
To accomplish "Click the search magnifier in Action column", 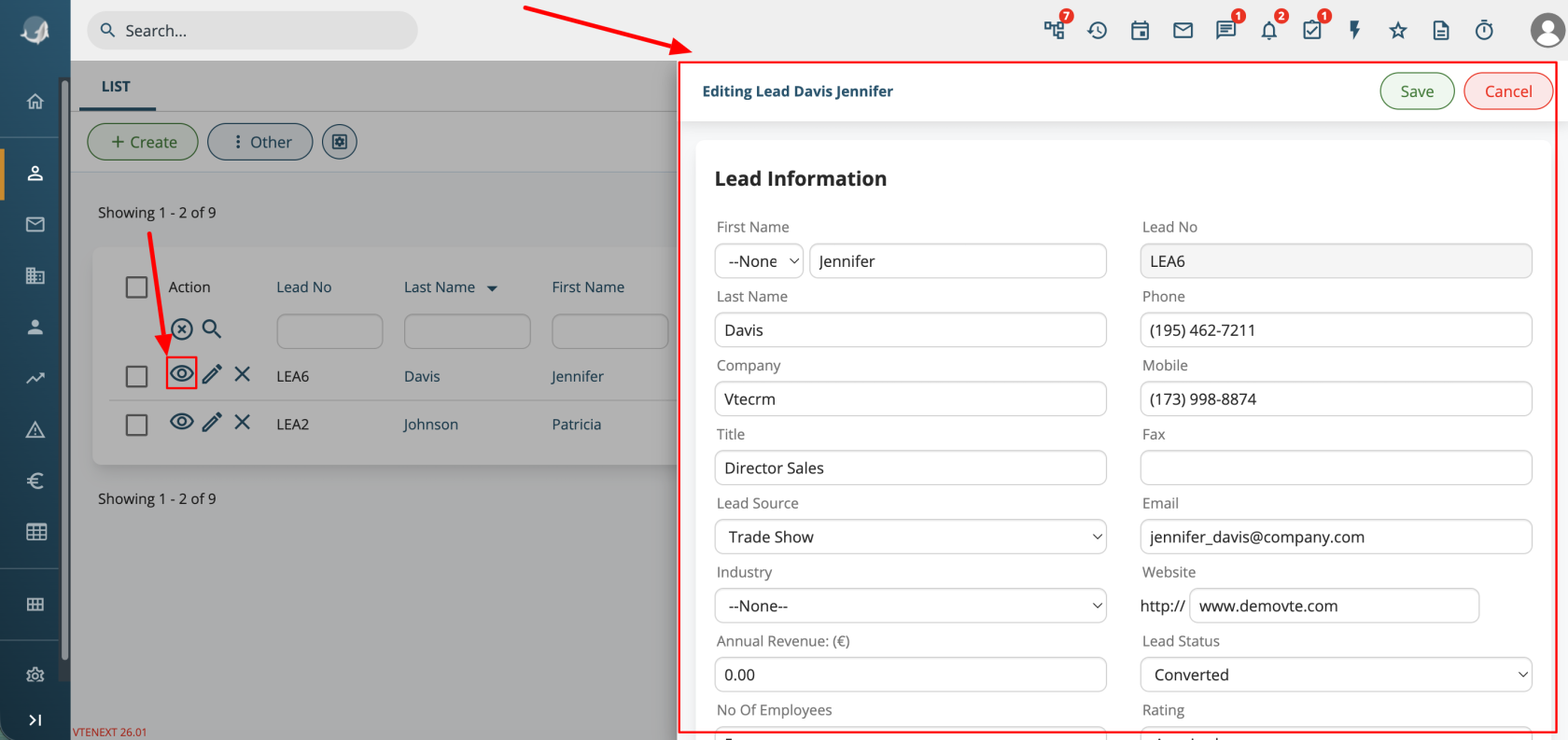I will click(x=212, y=328).
